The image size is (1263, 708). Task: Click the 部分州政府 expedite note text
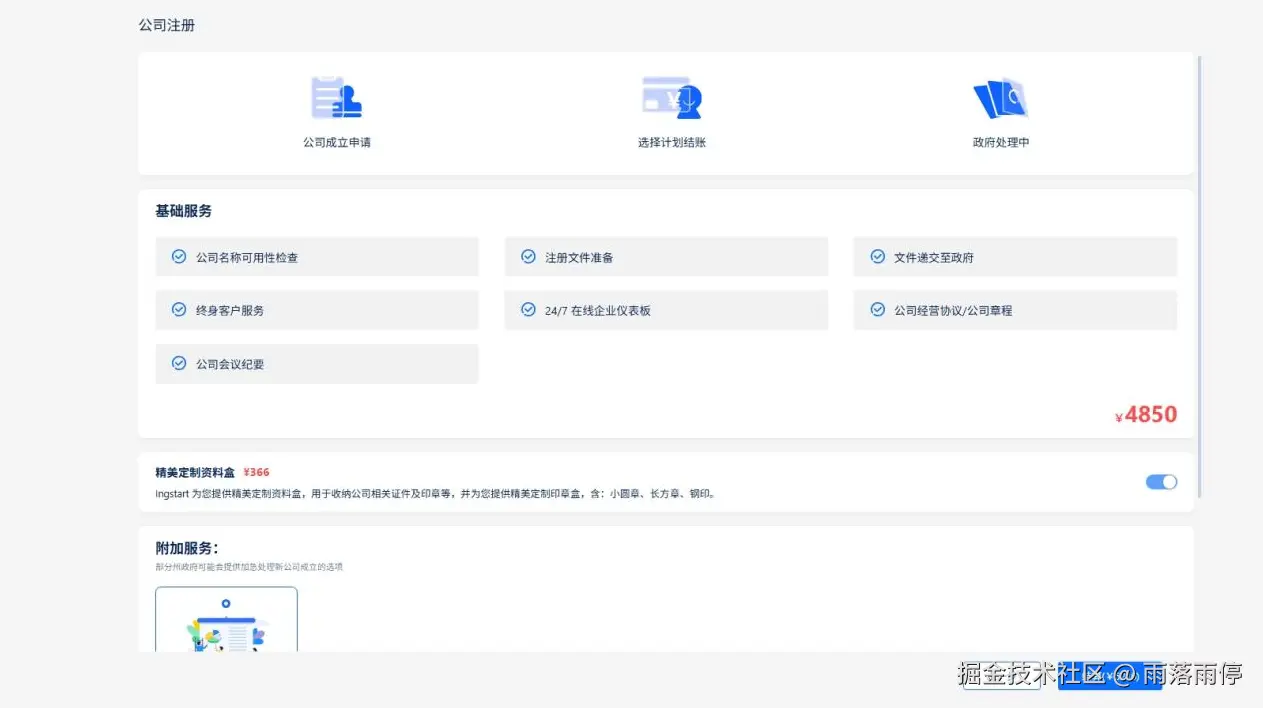coord(249,567)
